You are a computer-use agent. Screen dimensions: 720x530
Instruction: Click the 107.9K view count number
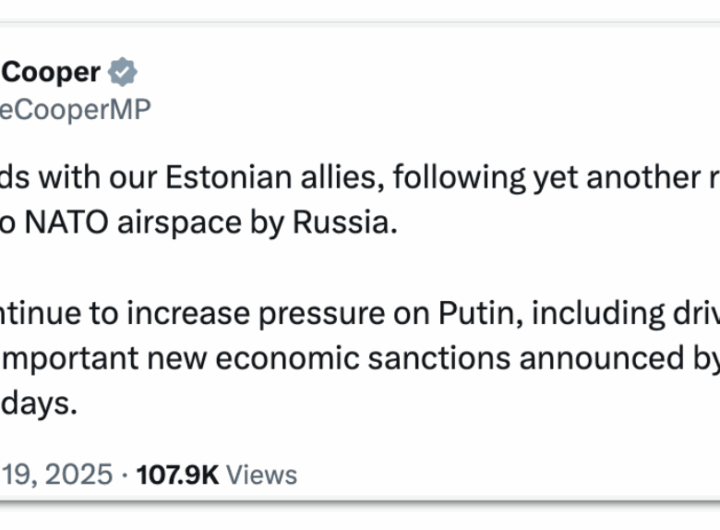(x=177, y=474)
